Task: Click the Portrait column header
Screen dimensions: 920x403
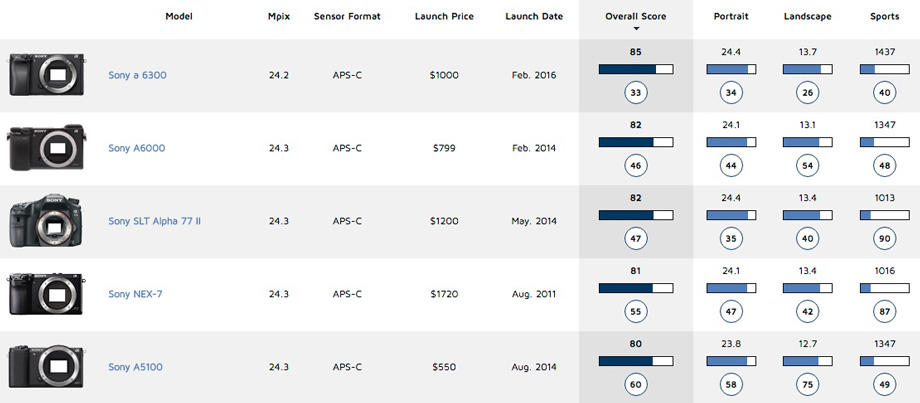Action: 730,16
